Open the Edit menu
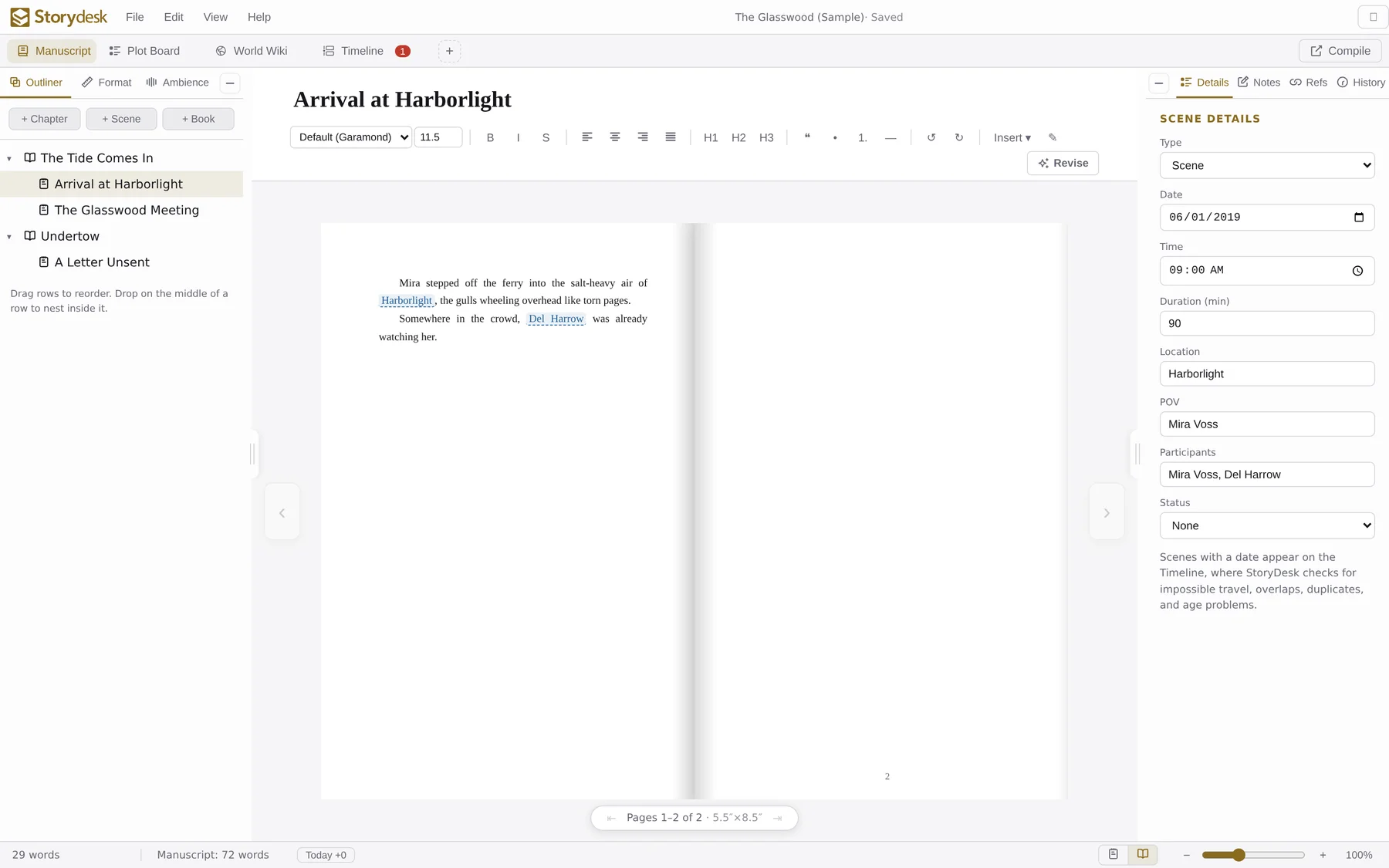1389x868 pixels. (174, 17)
